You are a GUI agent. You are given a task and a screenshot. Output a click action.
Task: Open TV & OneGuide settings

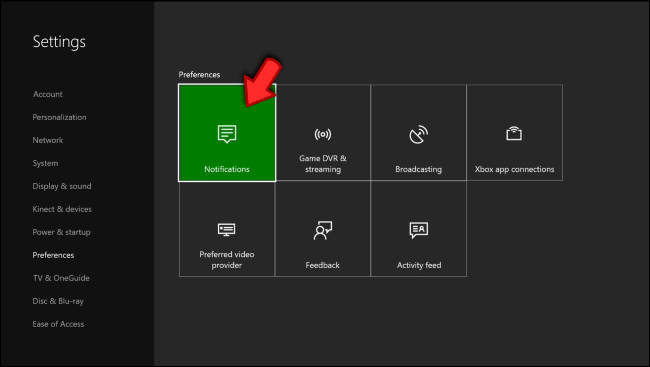coord(61,278)
